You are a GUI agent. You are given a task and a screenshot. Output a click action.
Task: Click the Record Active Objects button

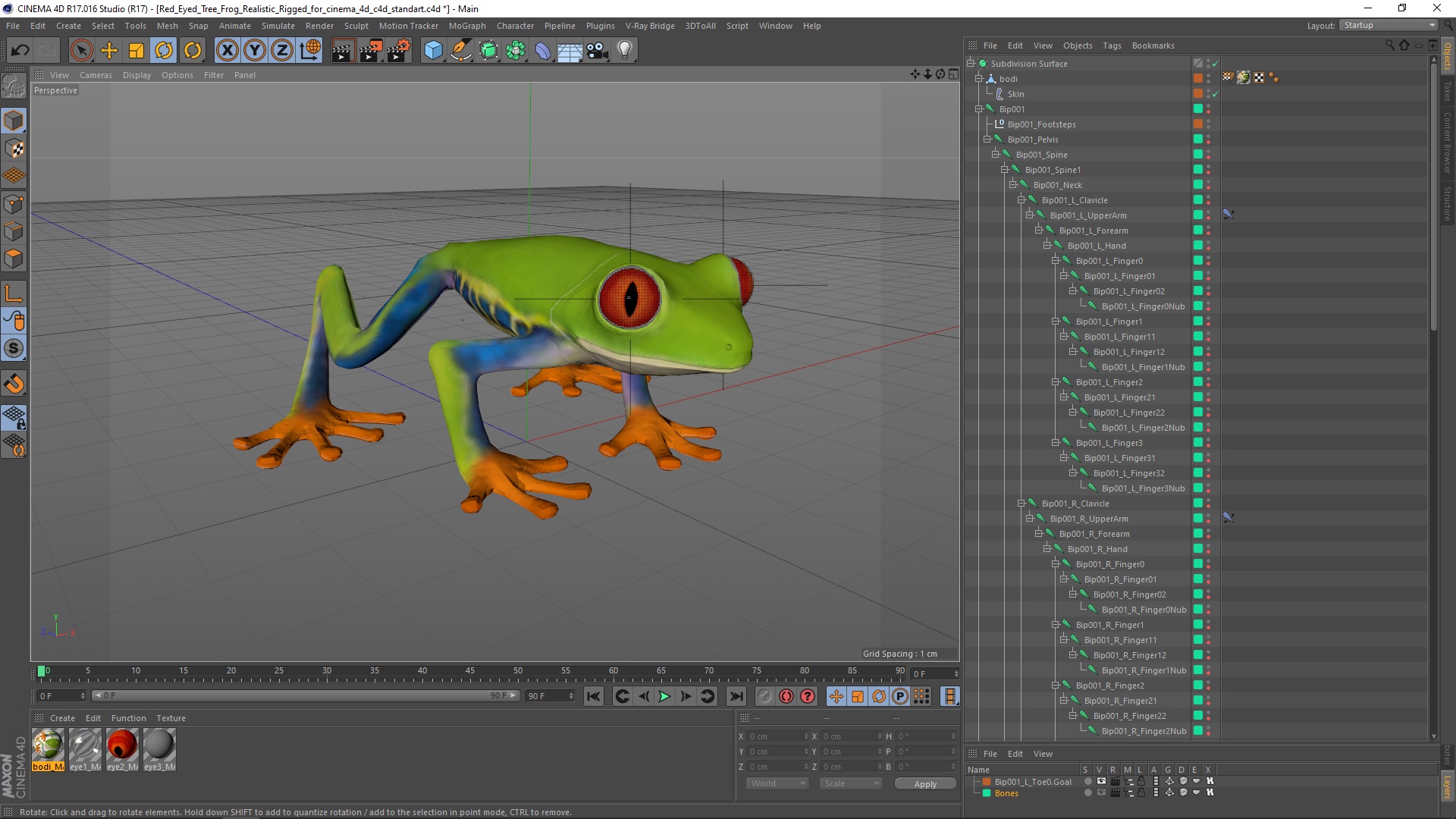[x=764, y=696]
